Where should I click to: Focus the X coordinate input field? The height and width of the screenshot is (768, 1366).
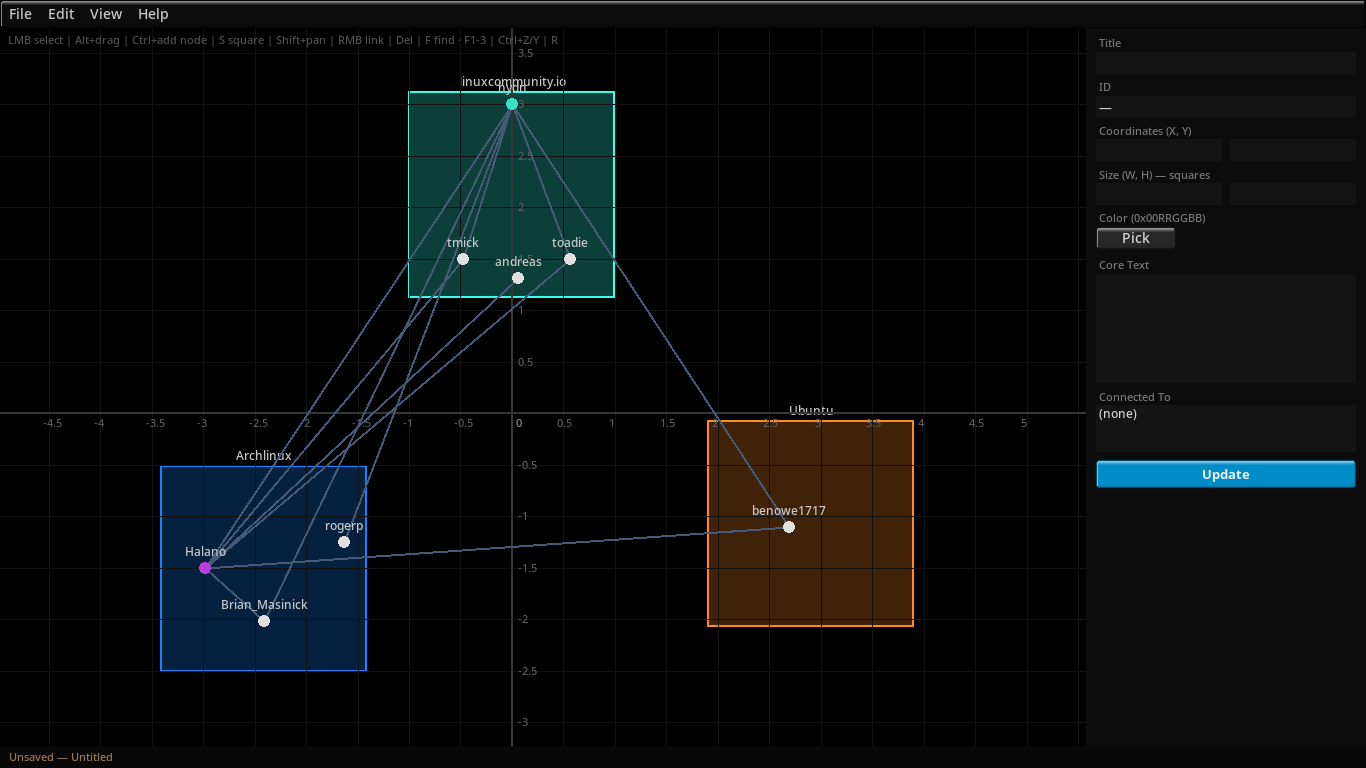coord(1159,150)
